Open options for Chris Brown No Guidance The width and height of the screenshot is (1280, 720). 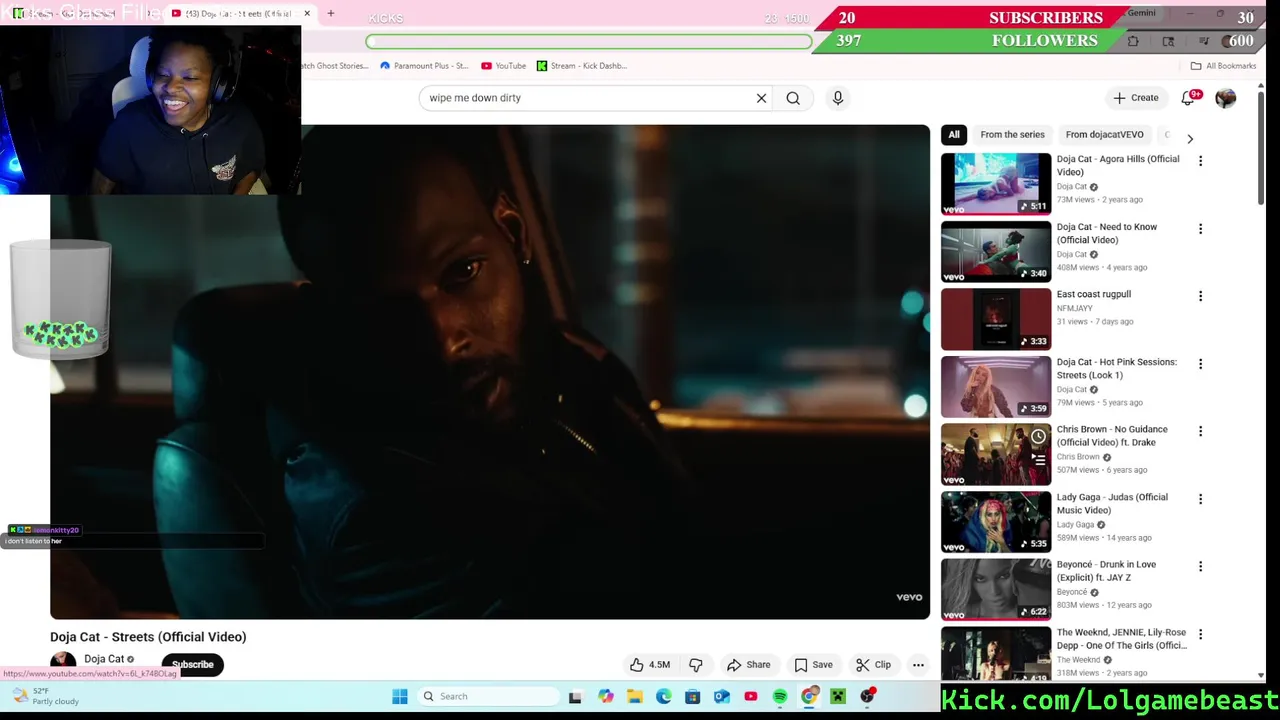pyautogui.click(x=1200, y=431)
